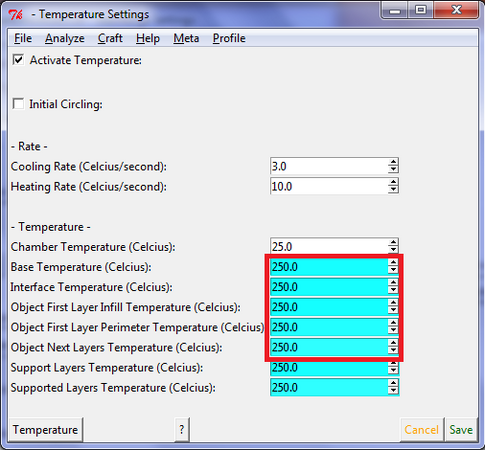Open the Craft menu
The image size is (485, 450).
pyautogui.click(x=110, y=38)
